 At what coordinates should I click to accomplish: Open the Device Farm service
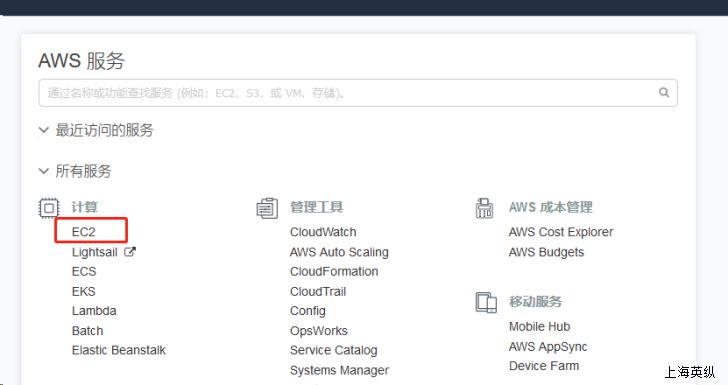544,366
